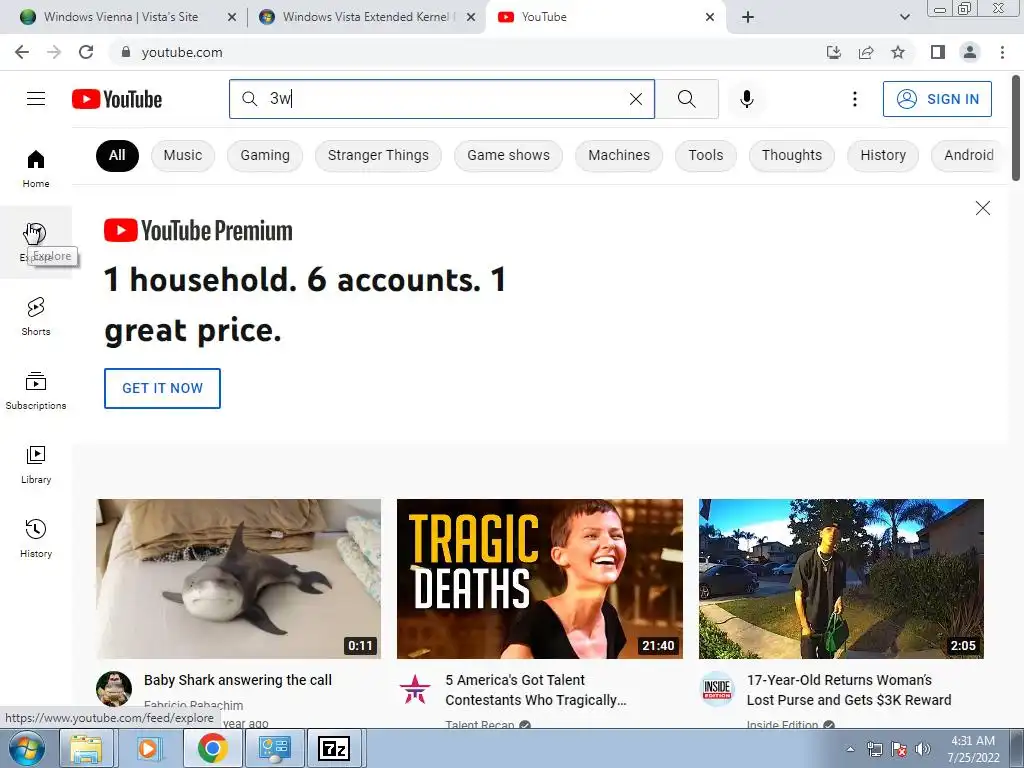
Task: Open Subscriptions in the sidebar
Action: [x=36, y=391]
